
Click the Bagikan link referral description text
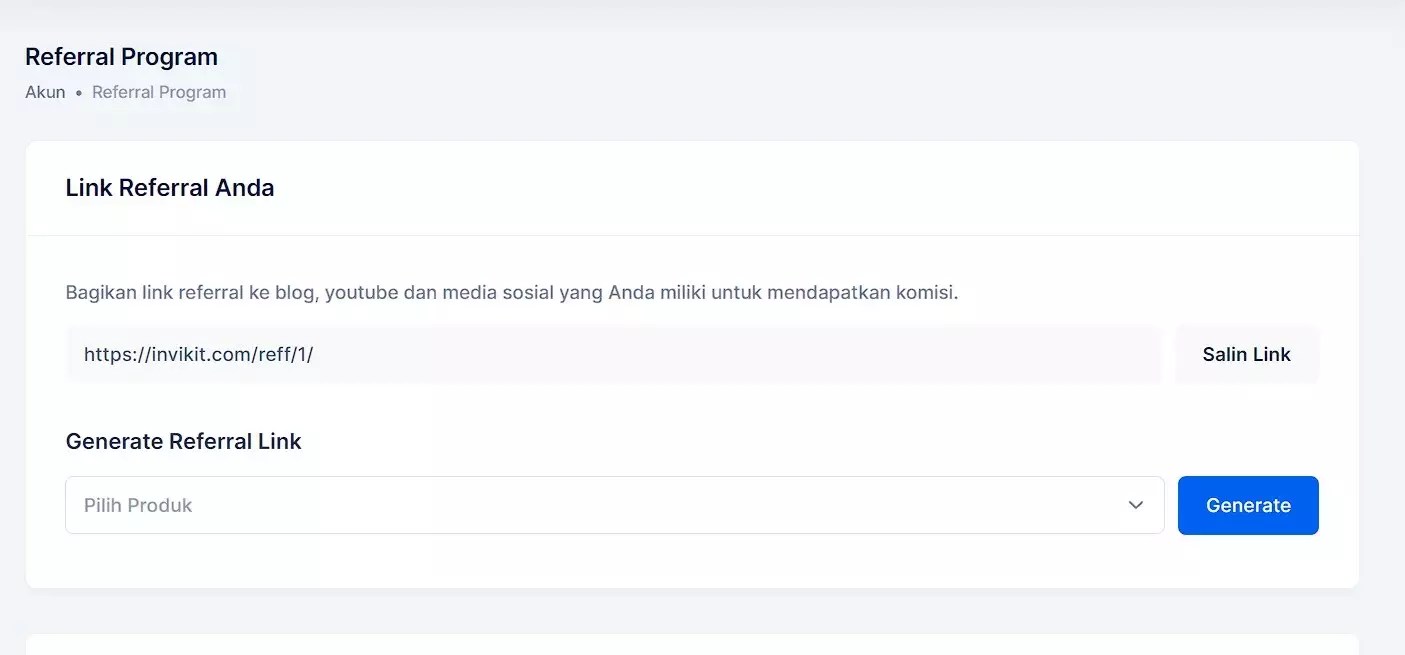coord(512,293)
